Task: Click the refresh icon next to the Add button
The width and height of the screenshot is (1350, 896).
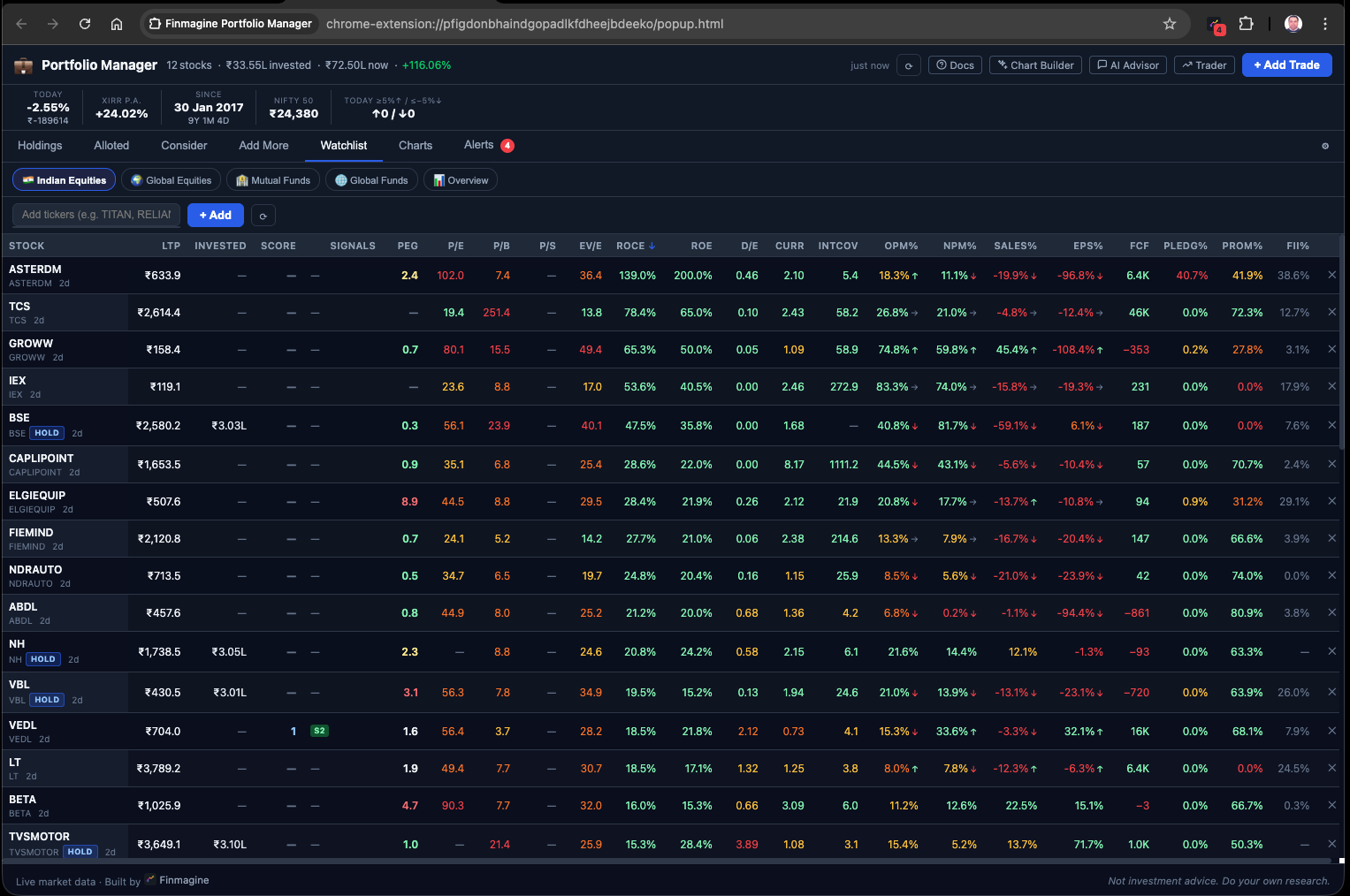Action: click(263, 215)
